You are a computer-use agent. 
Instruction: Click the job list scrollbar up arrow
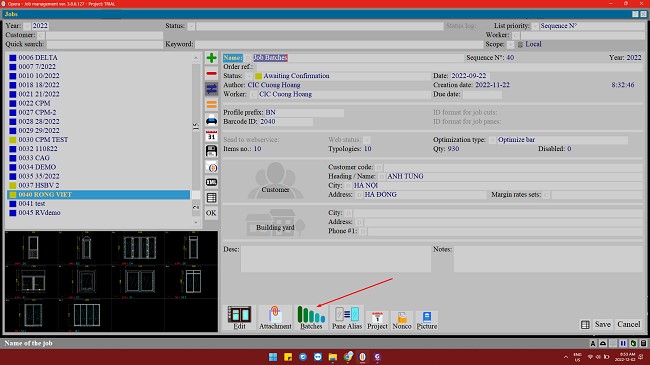coord(196,58)
